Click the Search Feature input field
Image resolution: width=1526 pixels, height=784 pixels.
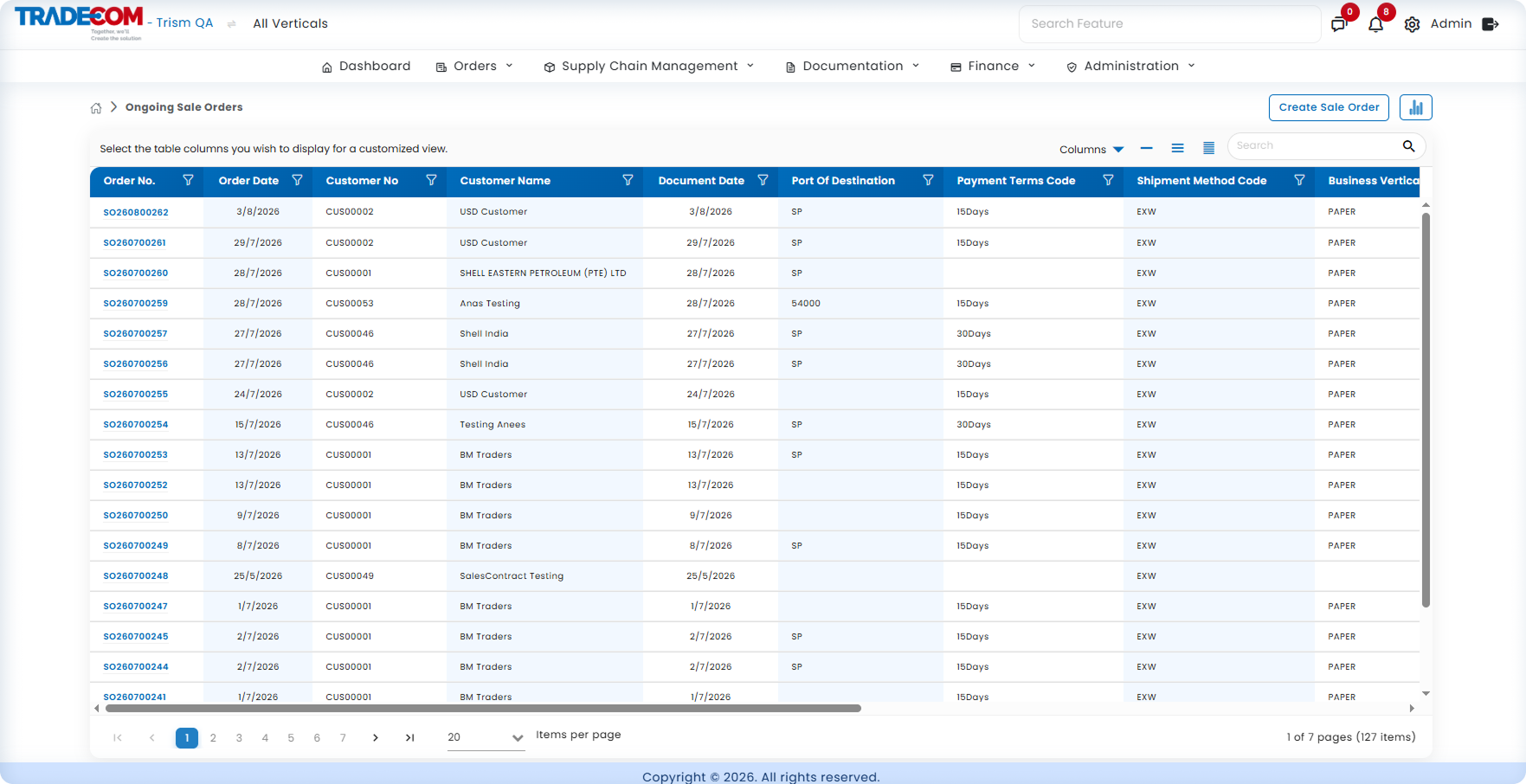coord(1169,24)
